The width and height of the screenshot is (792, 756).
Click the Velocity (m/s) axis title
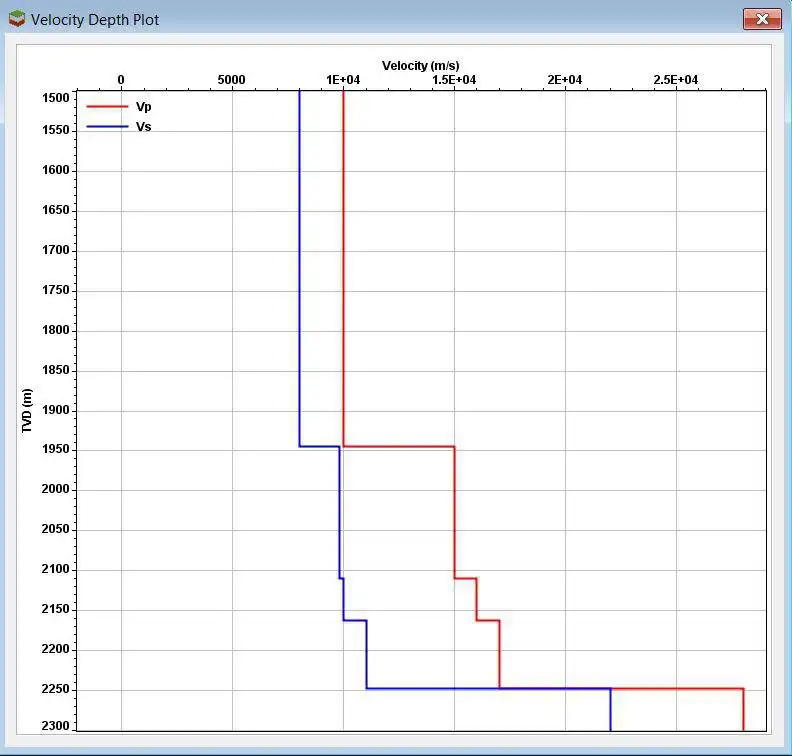point(420,66)
